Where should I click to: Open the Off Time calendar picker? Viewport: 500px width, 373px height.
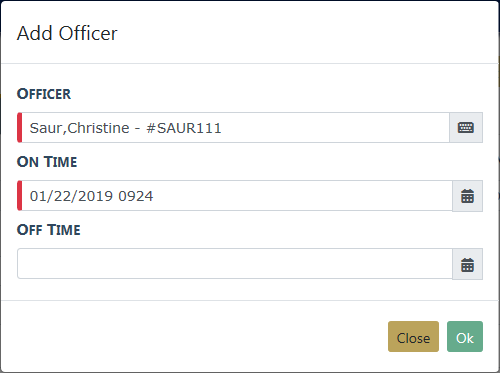pyautogui.click(x=467, y=264)
